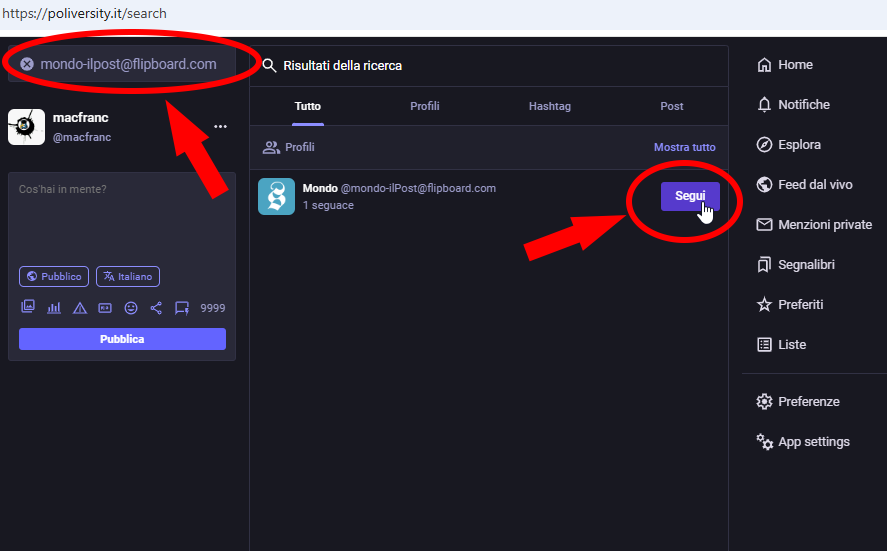Add media with the image attachment icon
Screen dimensions: 887x551
tap(28, 307)
